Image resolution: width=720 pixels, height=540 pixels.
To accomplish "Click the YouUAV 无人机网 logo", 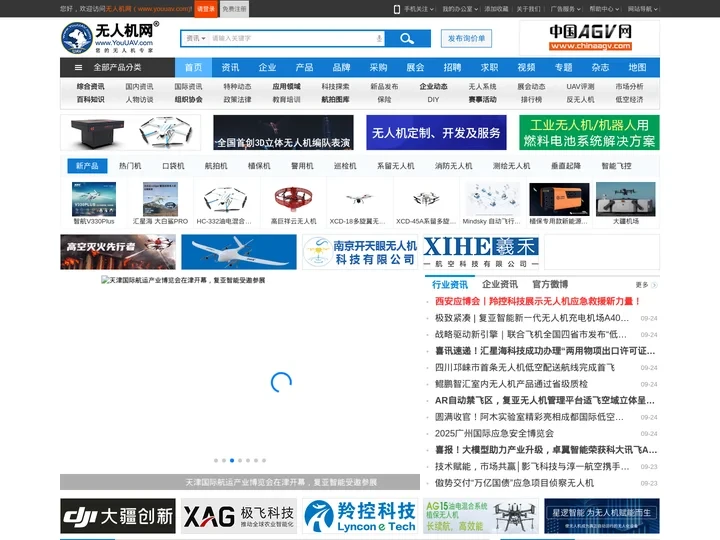I will (x=110, y=38).
